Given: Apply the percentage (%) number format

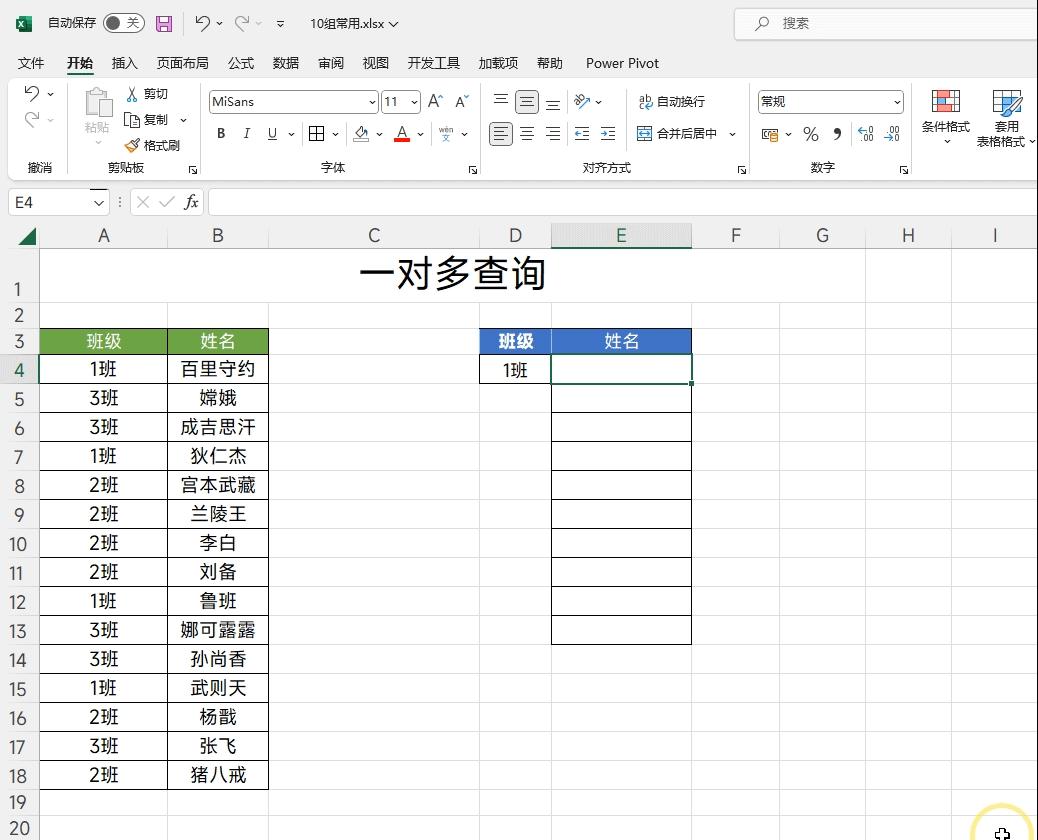Looking at the screenshot, I should 810,133.
